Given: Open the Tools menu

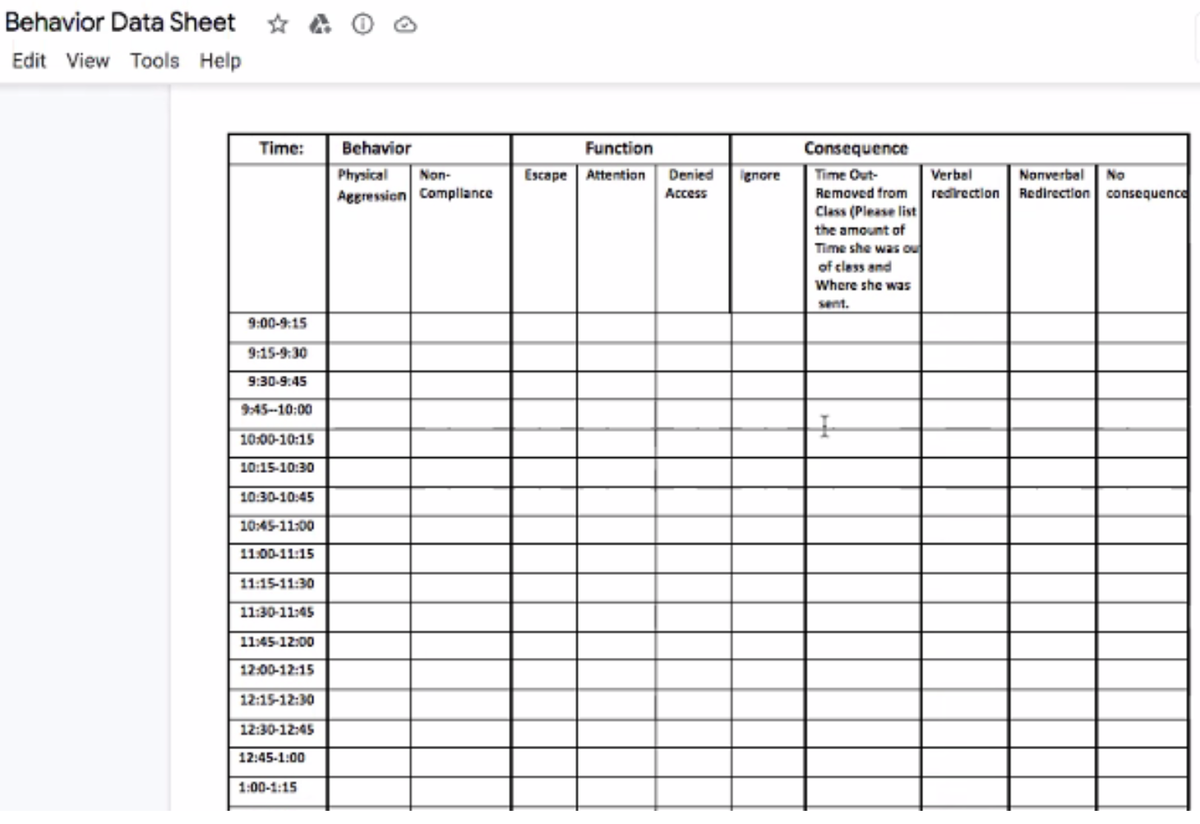Looking at the screenshot, I should 154,61.
